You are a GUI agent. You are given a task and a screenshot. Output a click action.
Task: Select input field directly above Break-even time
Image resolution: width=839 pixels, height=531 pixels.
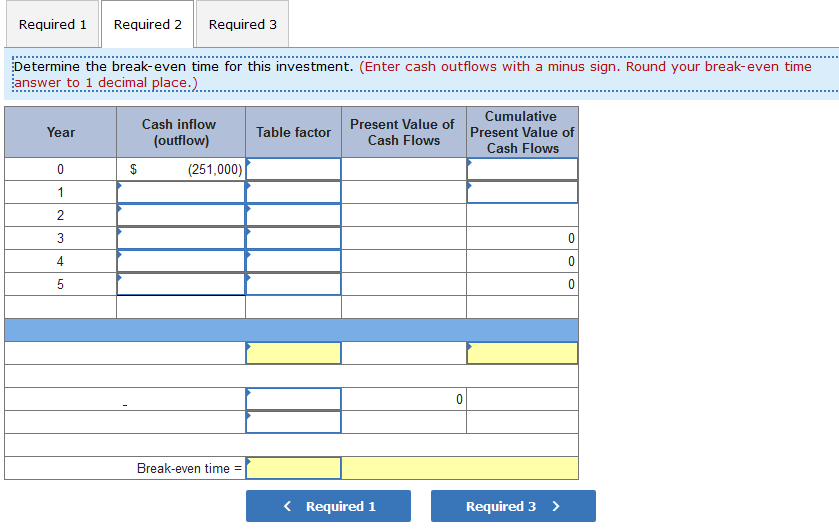(293, 422)
